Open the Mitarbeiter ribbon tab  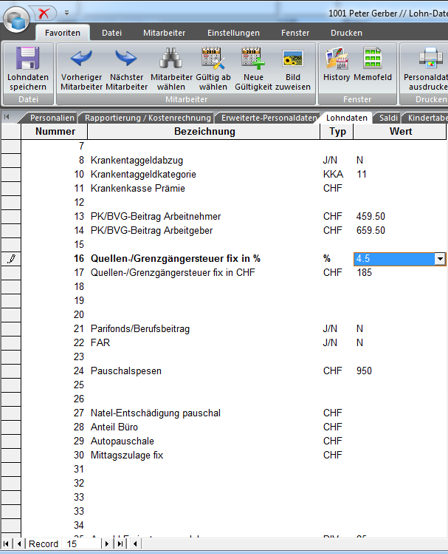(164, 33)
